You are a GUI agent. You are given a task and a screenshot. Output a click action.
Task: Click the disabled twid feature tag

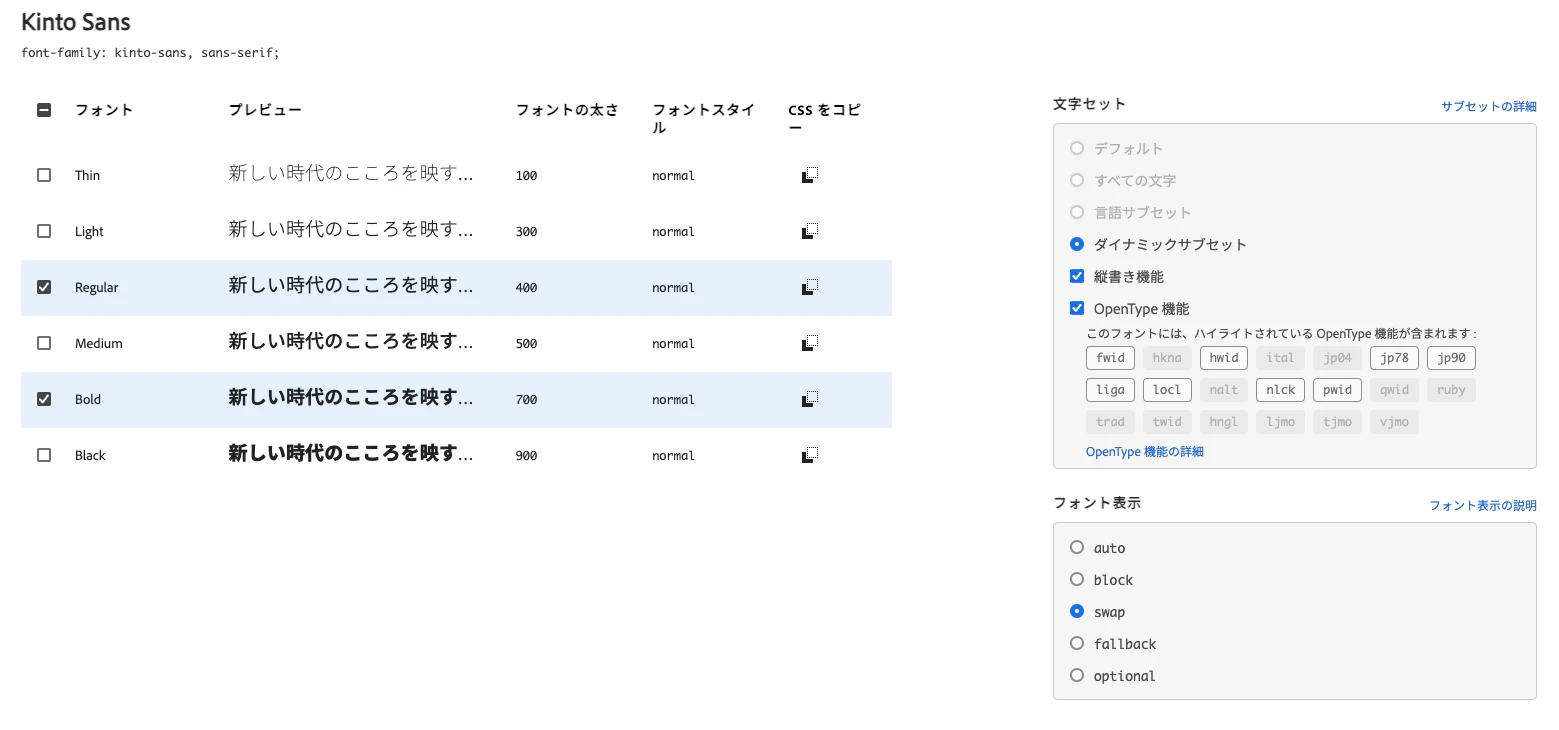(x=1167, y=422)
